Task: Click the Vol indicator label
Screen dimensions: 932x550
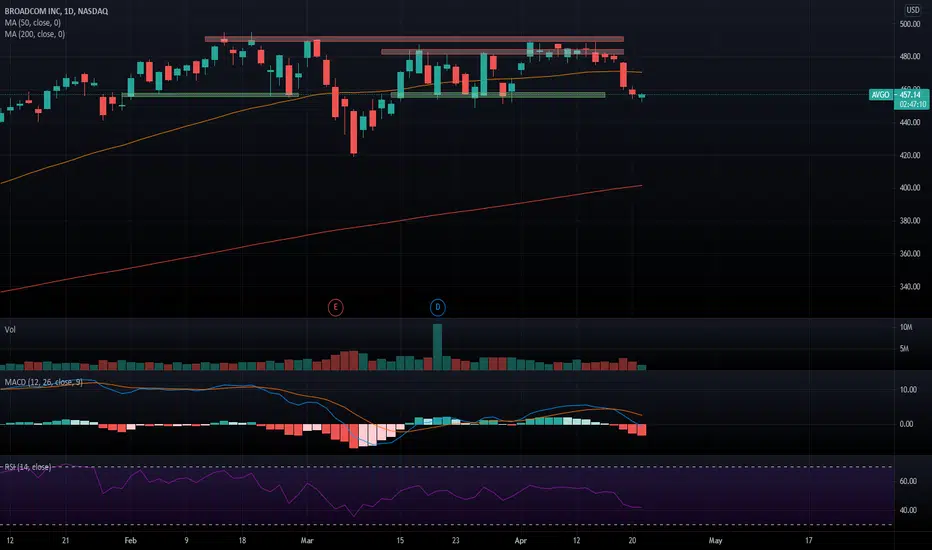Action: pyautogui.click(x=10, y=329)
